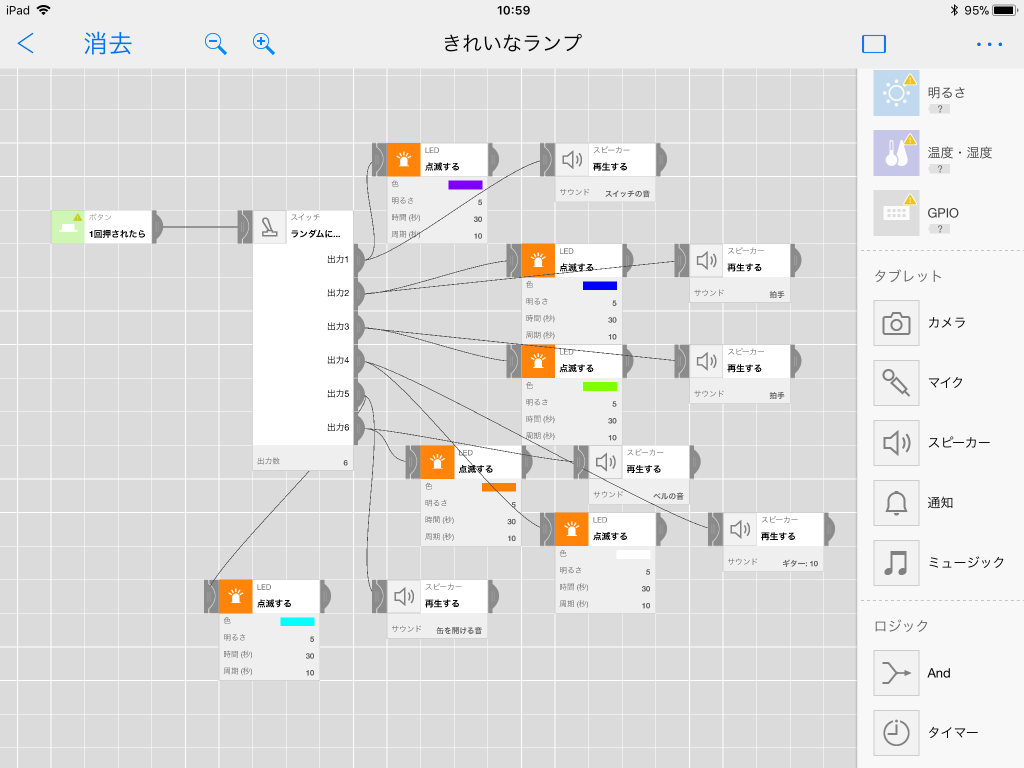Tap the ランダムに switch mode label
Viewport: 1024px width, 768px height.
(x=315, y=234)
